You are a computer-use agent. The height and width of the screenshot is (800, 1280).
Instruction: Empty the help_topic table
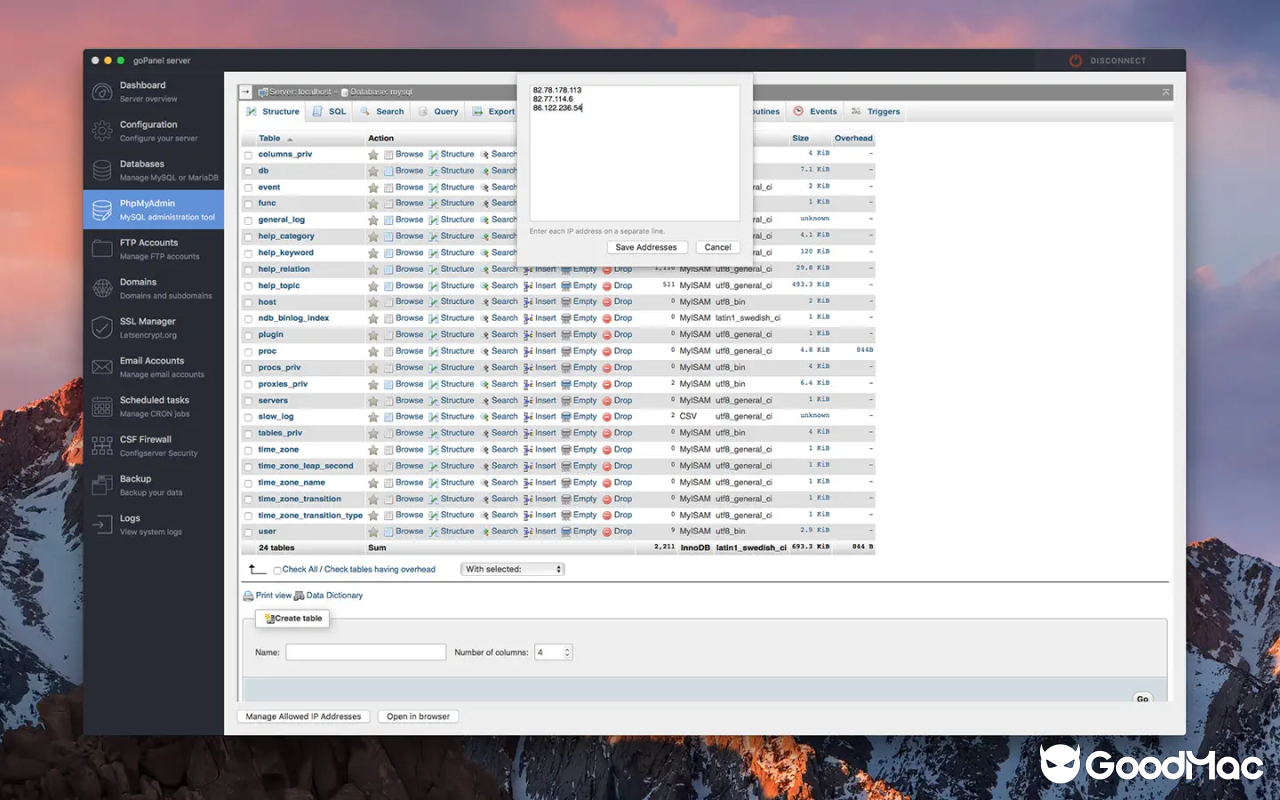tap(584, 285)
